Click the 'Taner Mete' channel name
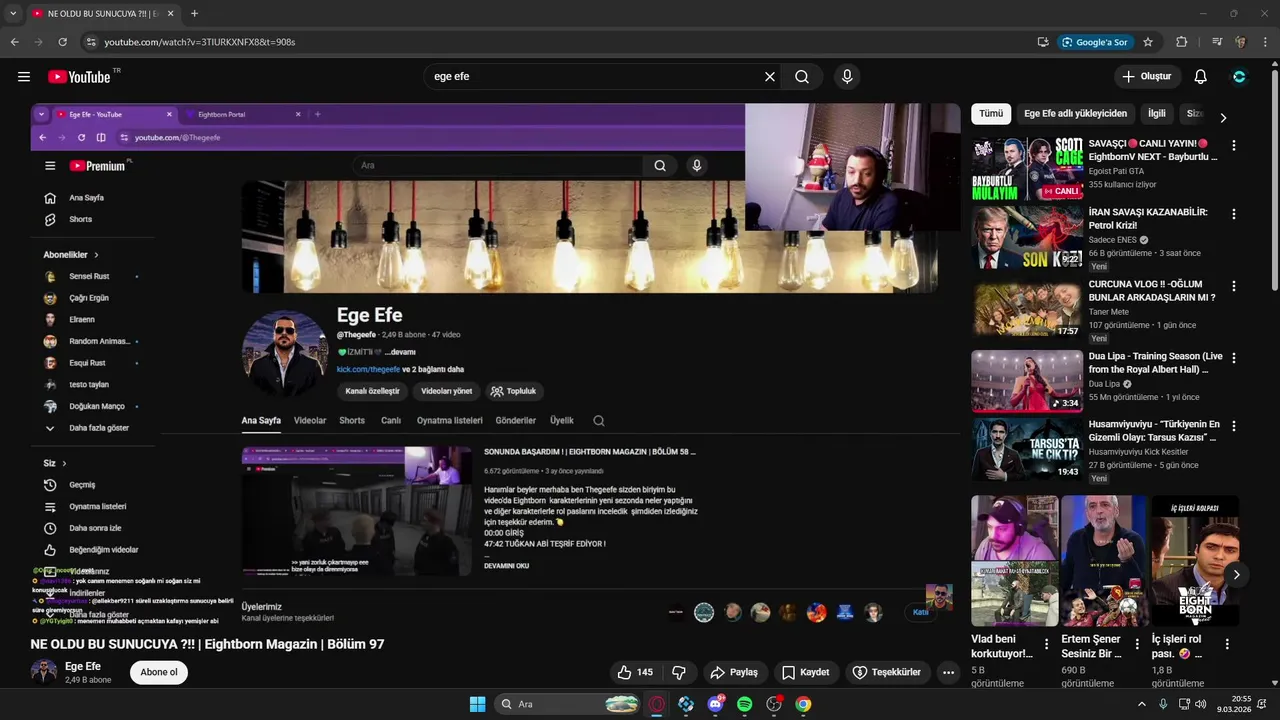Image resolution: width=1280 pixels, height=720 pixels. coord(1108,312)
